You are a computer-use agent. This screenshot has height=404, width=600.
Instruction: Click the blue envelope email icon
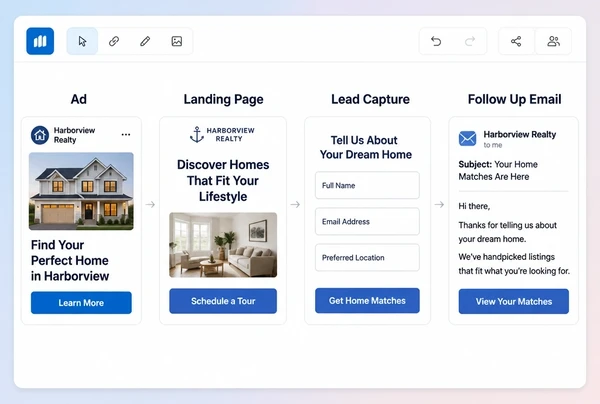coord(468,138)
